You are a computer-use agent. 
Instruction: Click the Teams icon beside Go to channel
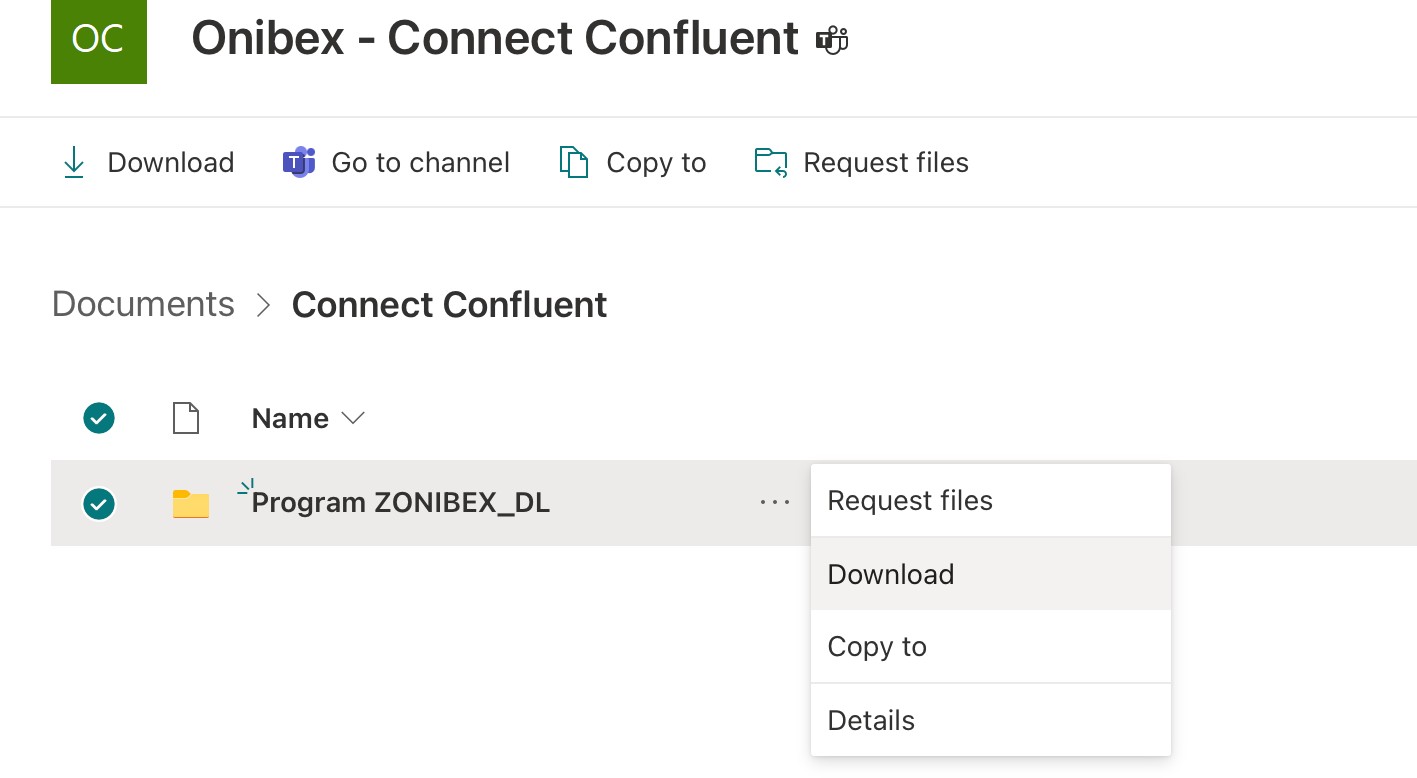coord(299,162)
